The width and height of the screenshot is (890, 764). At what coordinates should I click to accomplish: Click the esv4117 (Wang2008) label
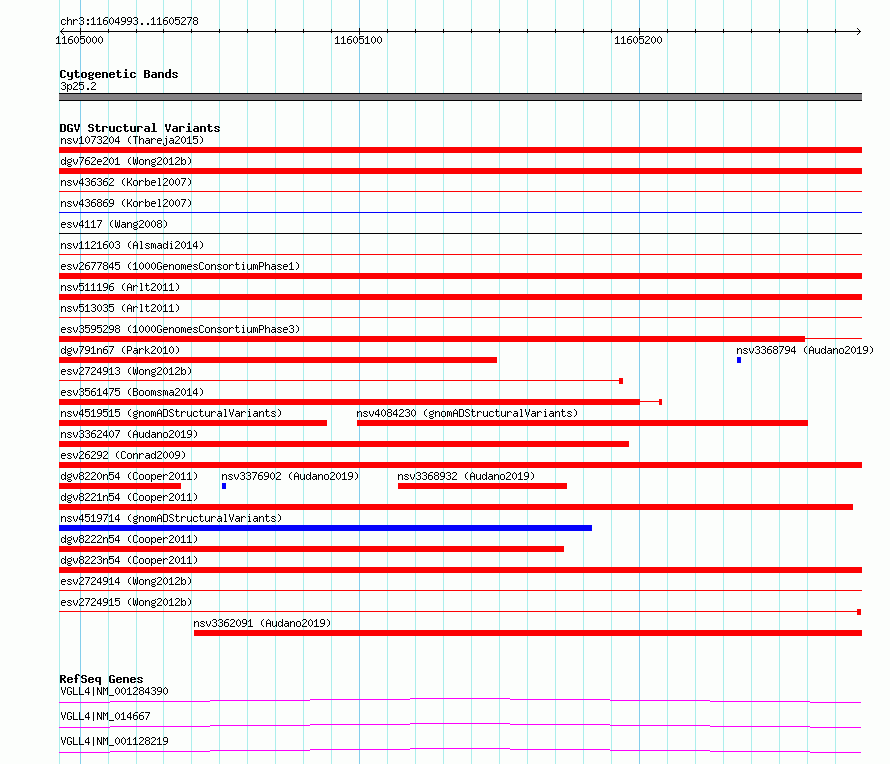pos(114,224)
